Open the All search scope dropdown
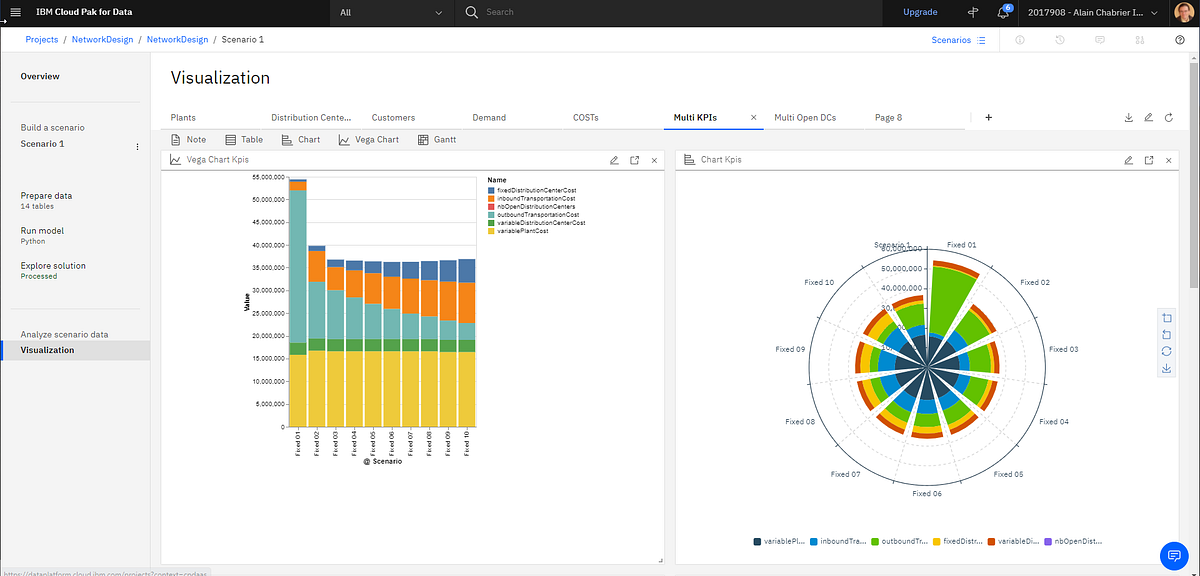1200x576 pixels. coord(391,12)
